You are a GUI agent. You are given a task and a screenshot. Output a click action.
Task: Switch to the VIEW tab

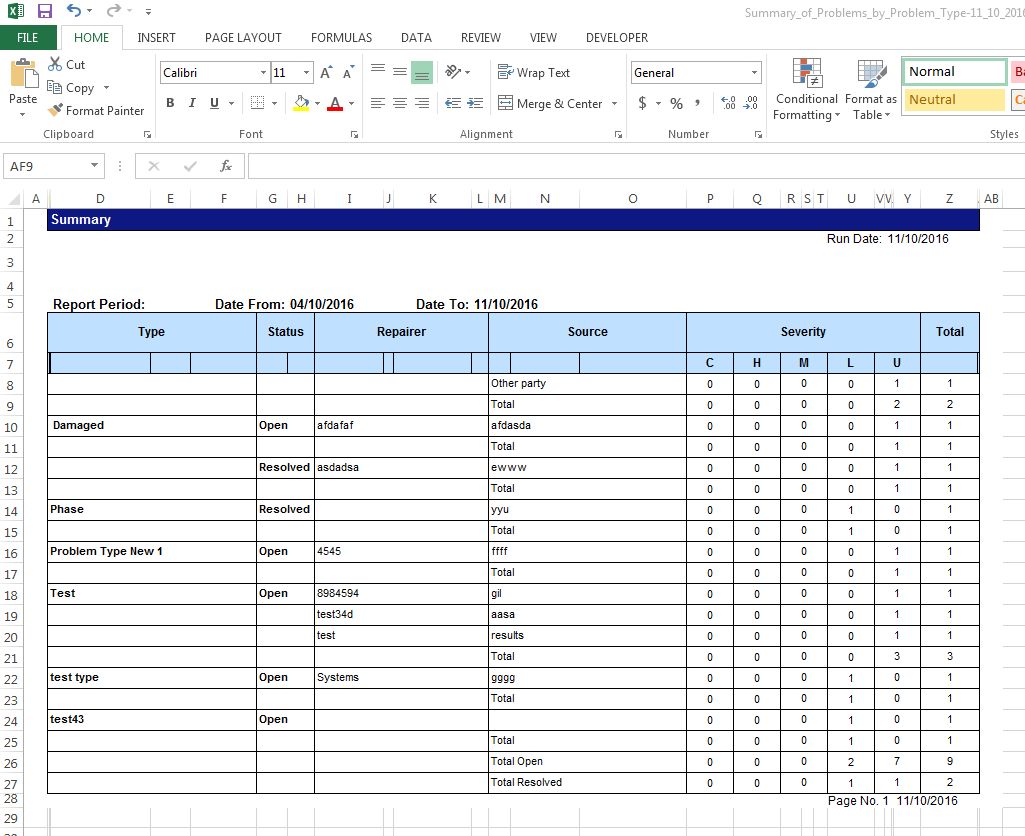(x=543, y=37)
